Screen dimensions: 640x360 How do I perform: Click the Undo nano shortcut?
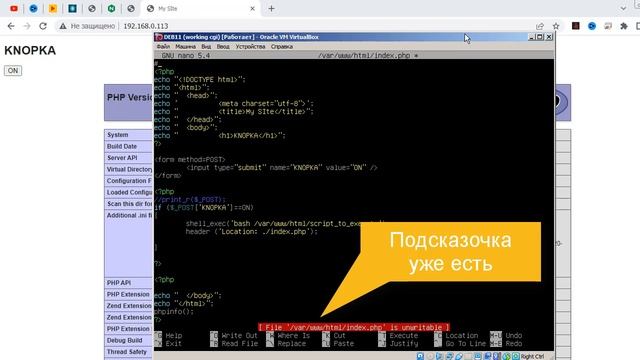506,336
